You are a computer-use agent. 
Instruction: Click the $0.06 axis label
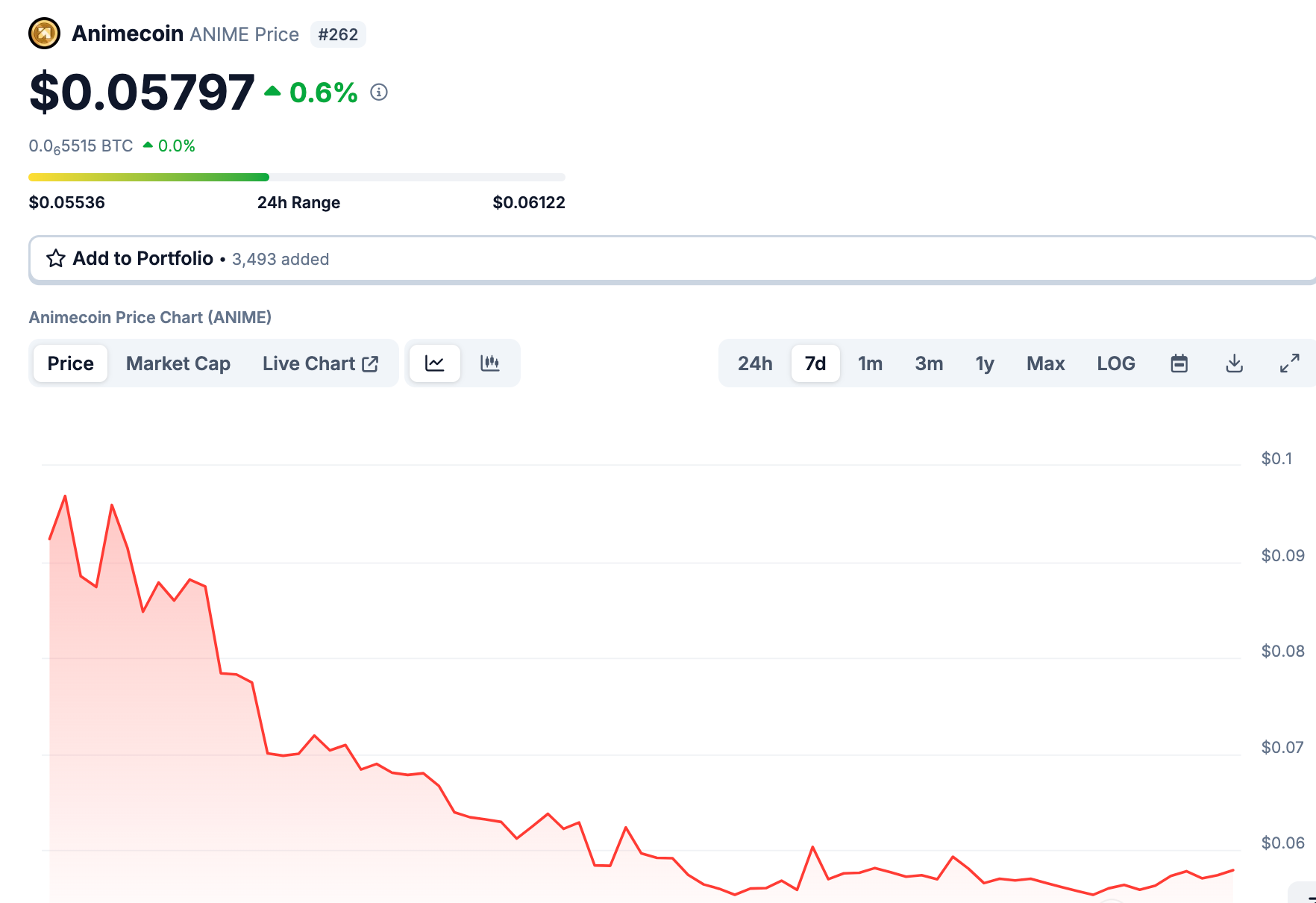pyautogui.click(x=1282, y=843)
